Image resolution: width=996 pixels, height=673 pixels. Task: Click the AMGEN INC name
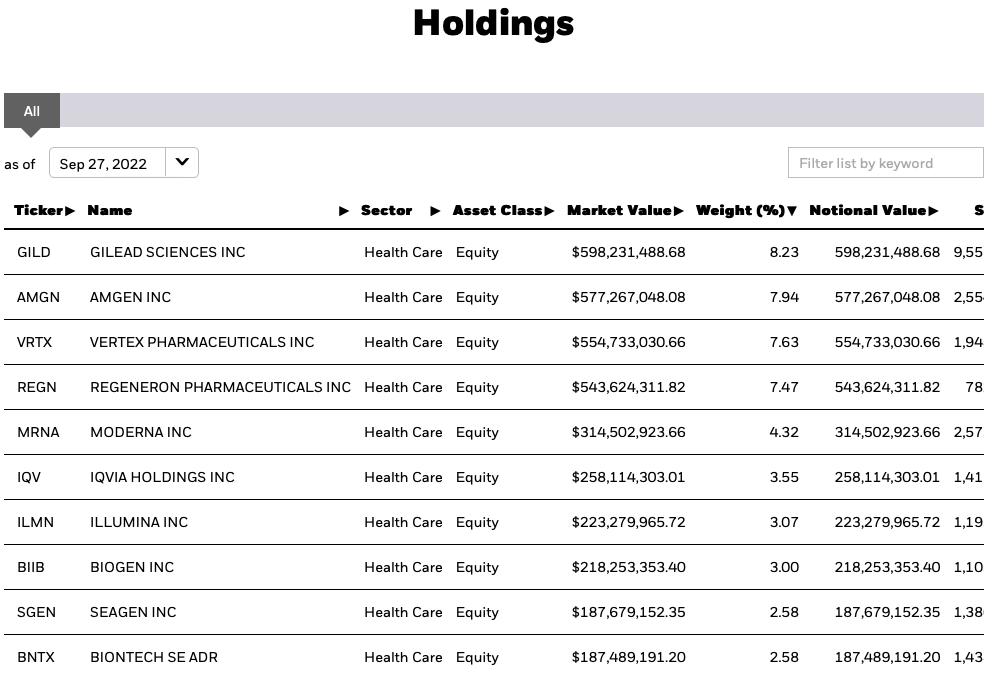(130, 297)
